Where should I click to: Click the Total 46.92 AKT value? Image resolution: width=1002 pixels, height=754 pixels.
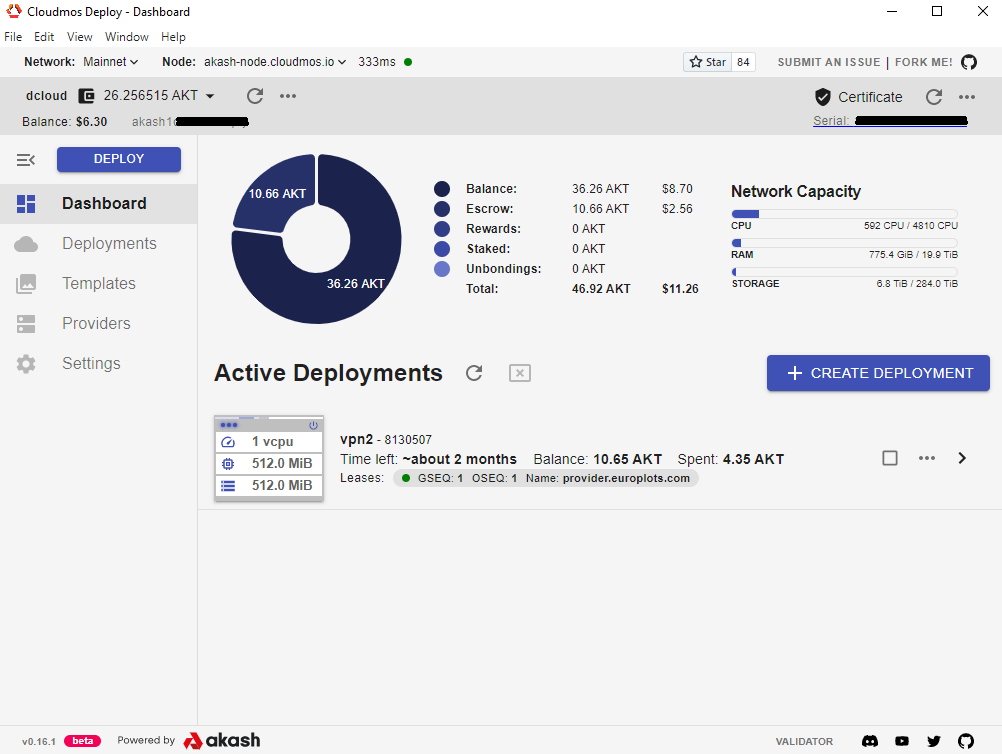point(601,289)
